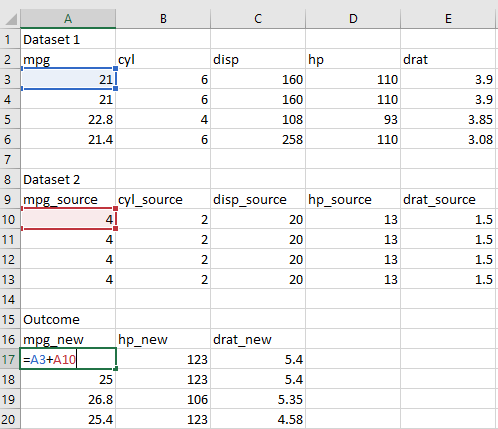Click the 'mpg_source' header cell
The width and height of the screenshot is (498, 429).
tap(68, 199)
